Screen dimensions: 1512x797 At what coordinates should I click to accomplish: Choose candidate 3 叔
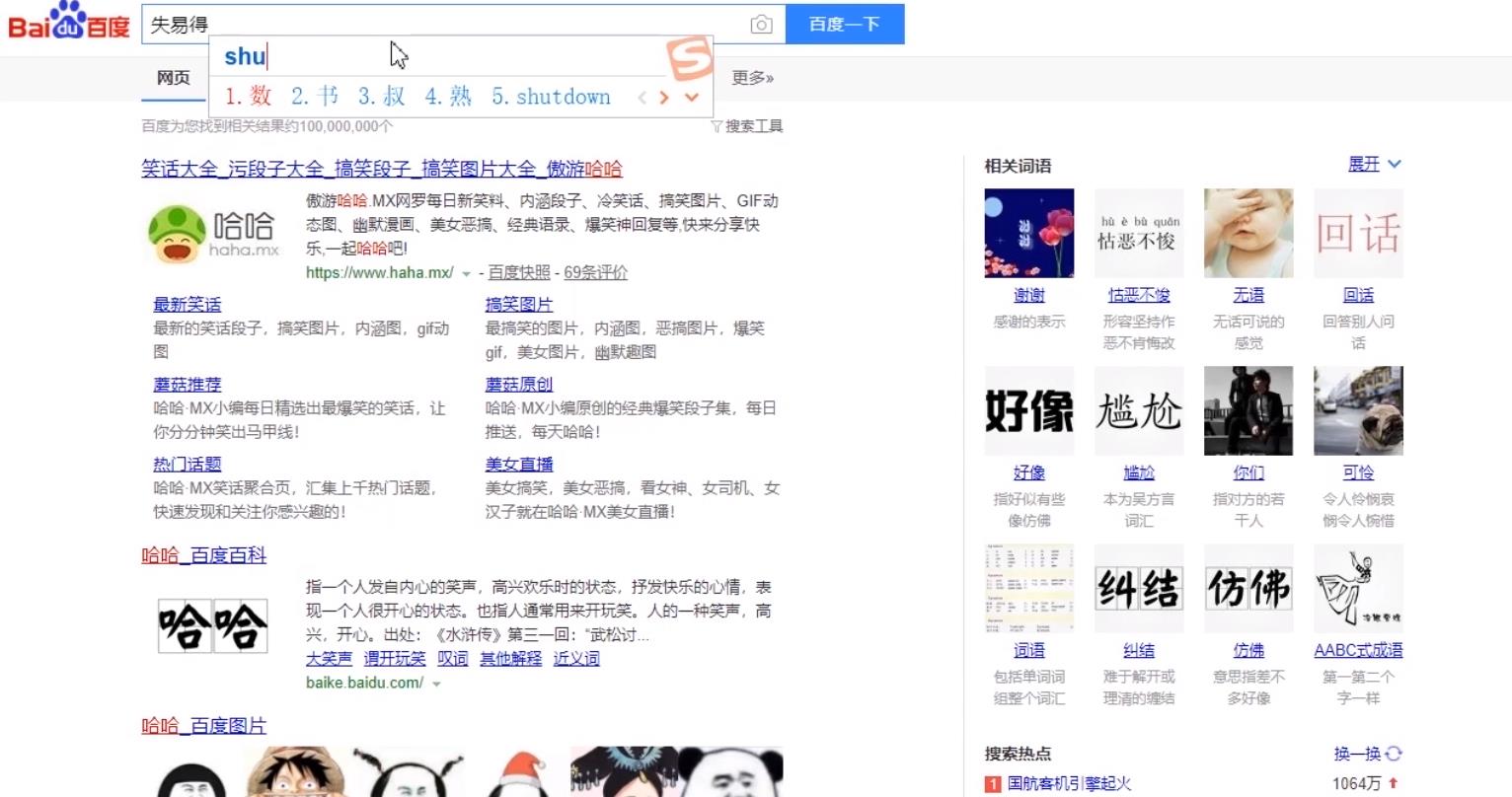click(x=382, y=96)
